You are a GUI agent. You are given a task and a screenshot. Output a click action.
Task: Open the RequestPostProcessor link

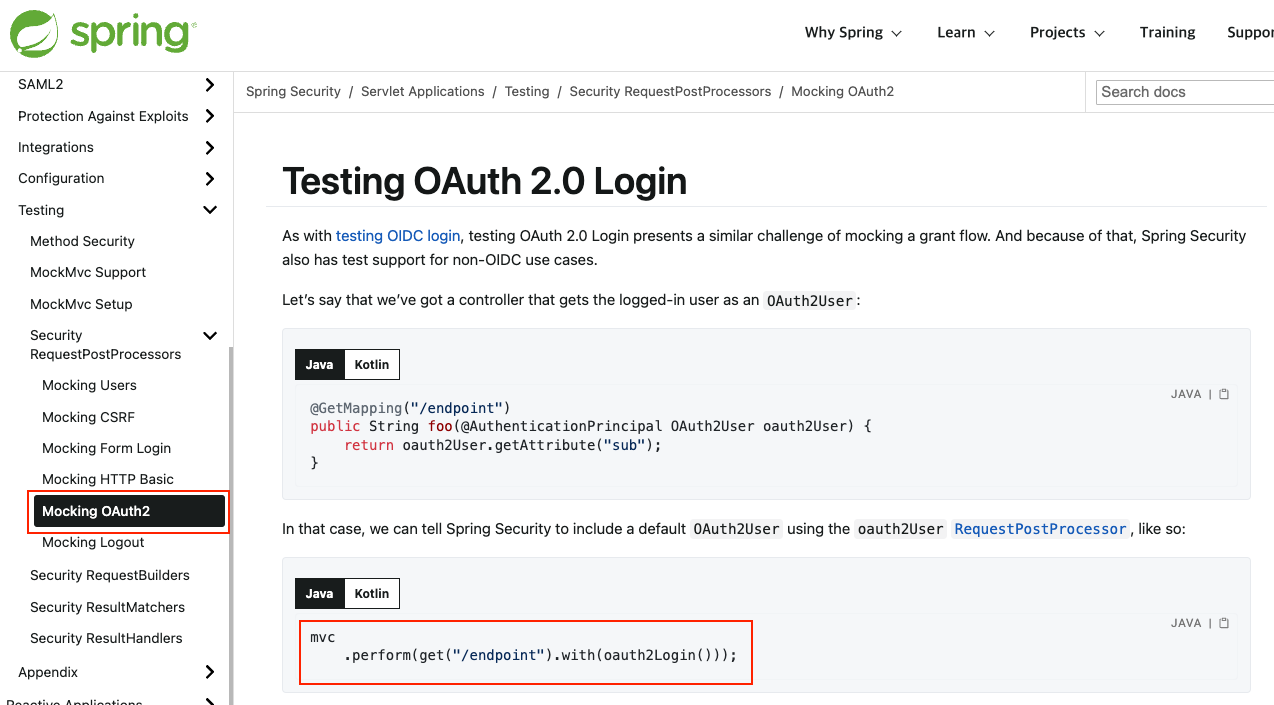point(1040,529)
